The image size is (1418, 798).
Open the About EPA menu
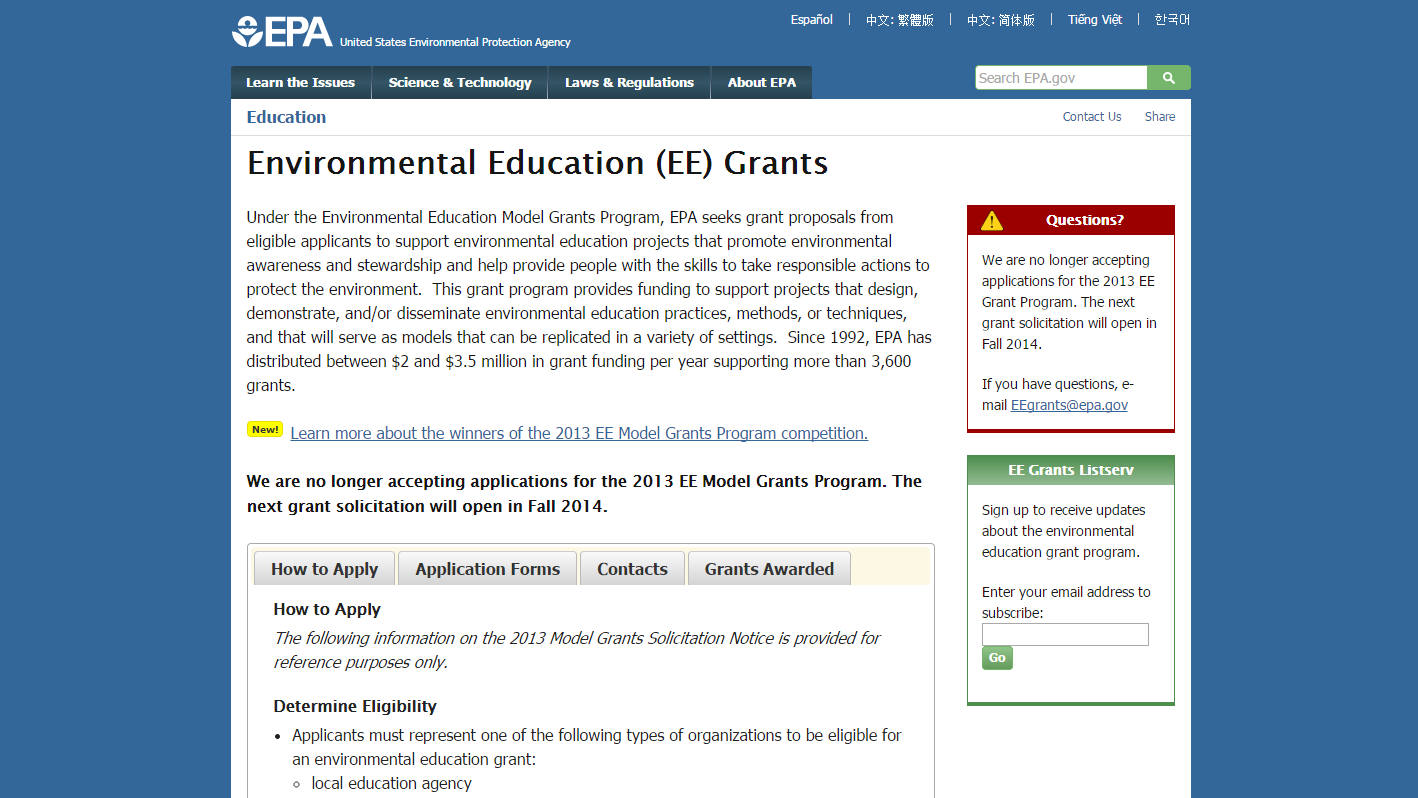762,83
